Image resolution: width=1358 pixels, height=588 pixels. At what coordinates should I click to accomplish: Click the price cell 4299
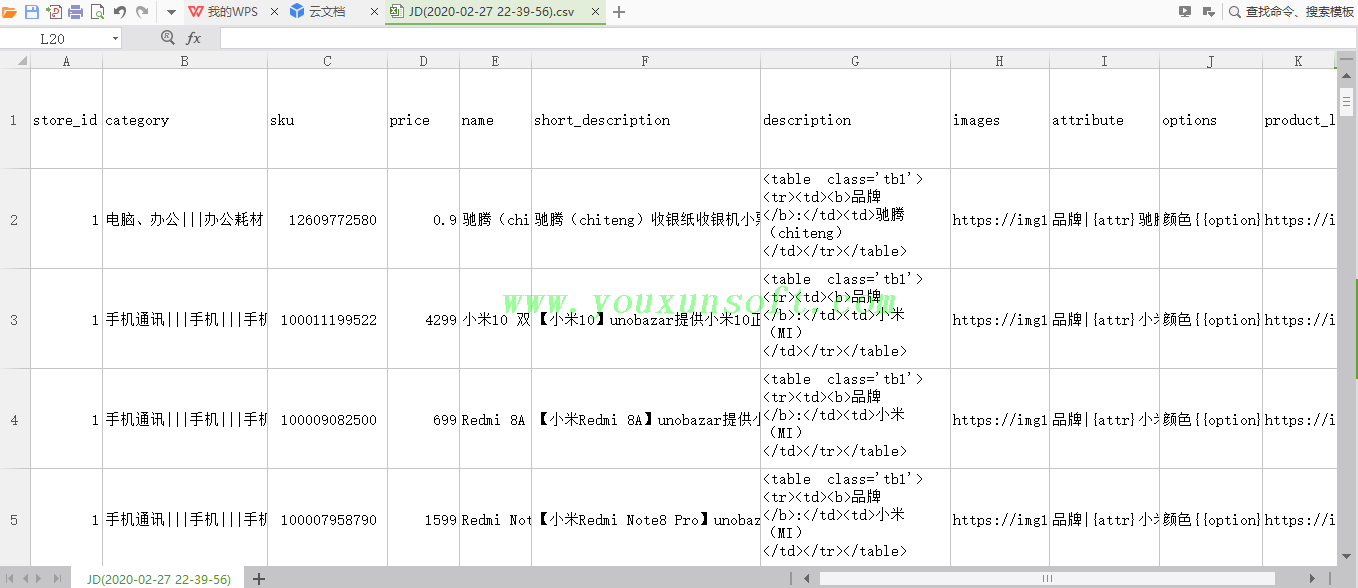tap(423, 320)
